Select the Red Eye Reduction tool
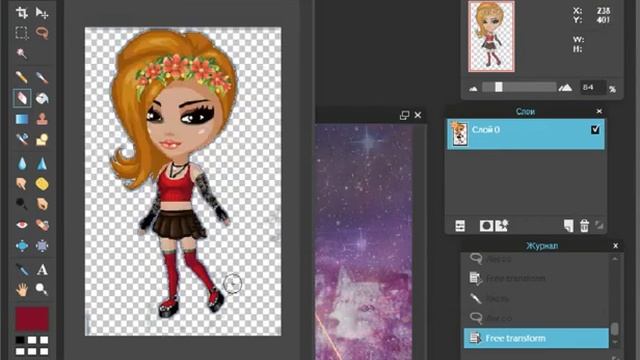 point(22,224)
